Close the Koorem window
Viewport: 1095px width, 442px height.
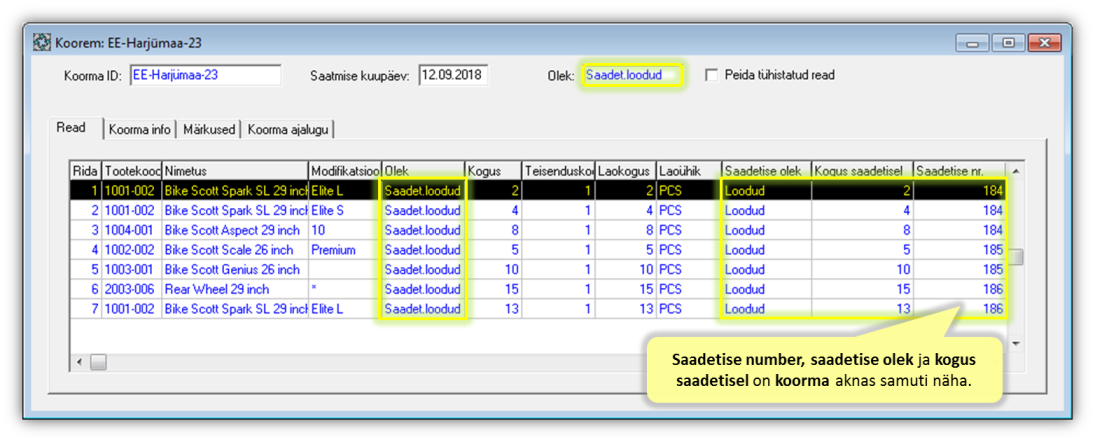(x=1045, y=44)
